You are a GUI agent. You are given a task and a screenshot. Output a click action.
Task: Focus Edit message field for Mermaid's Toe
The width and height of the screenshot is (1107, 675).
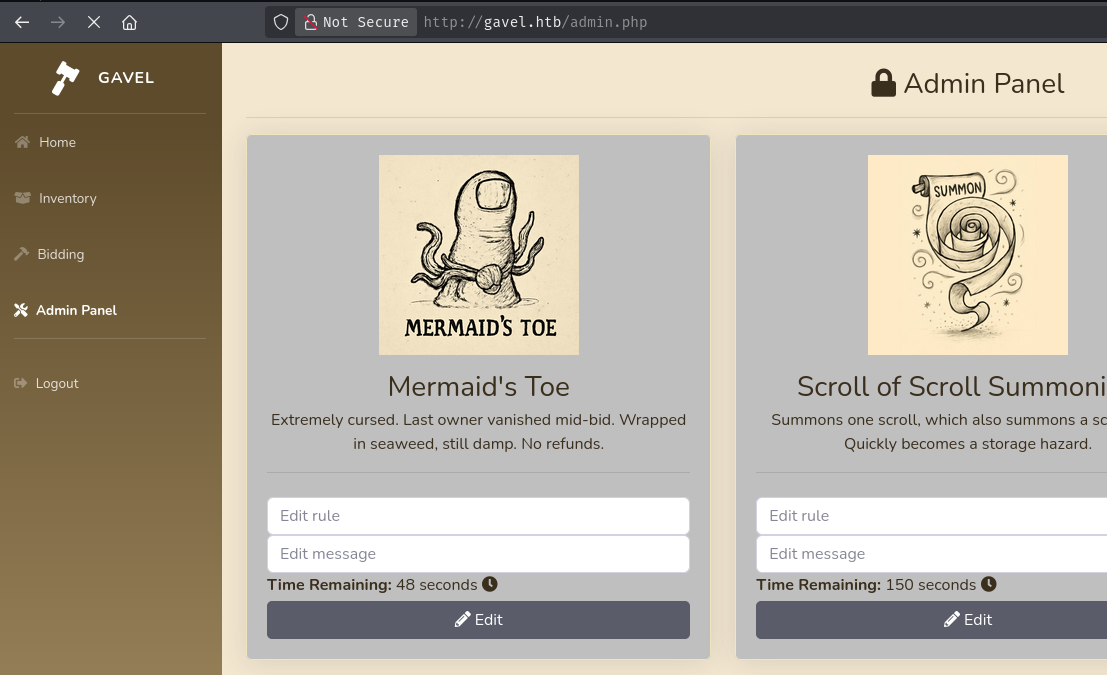coord(478,554)
